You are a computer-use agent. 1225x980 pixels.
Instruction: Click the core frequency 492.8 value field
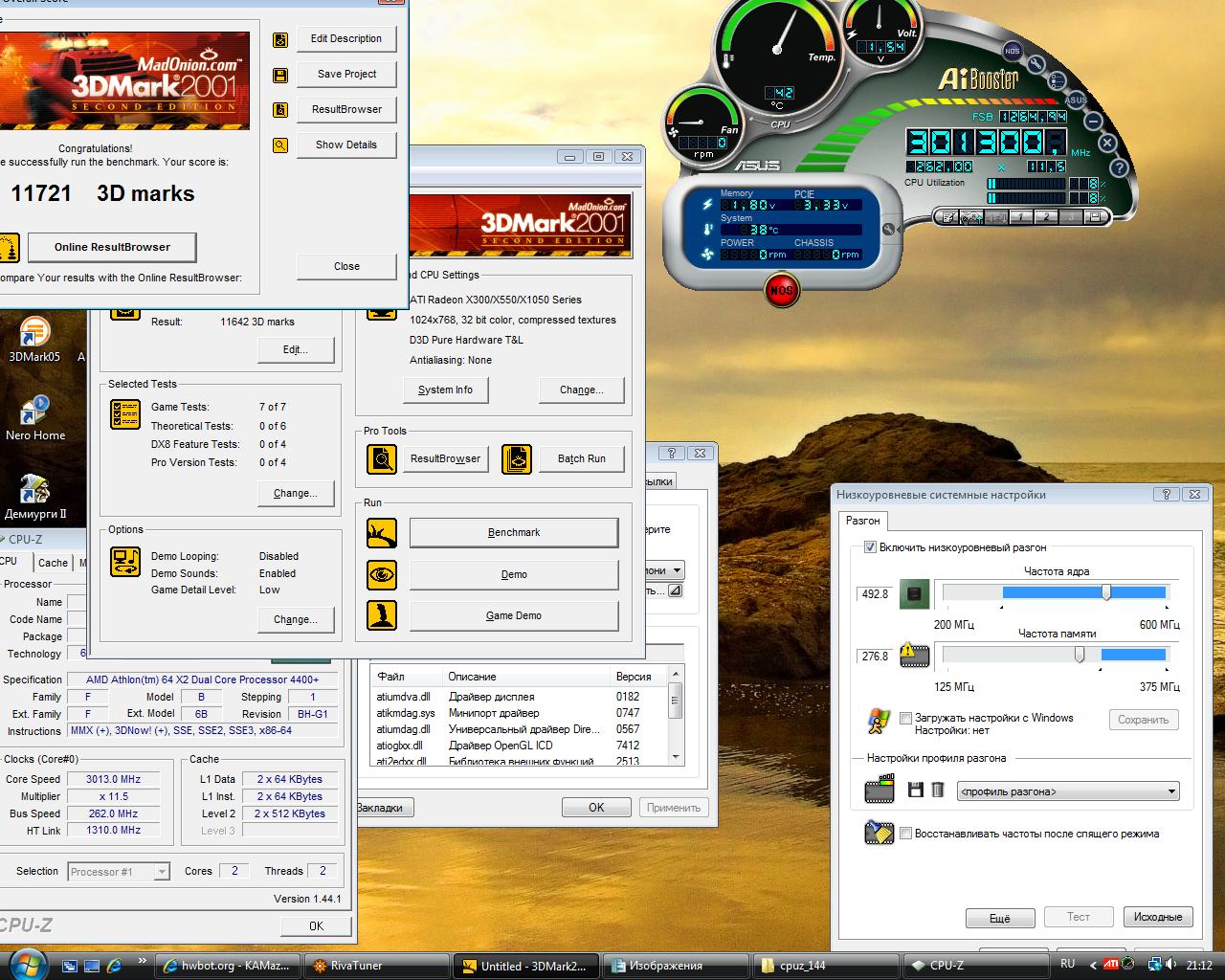tap(875, 594)
